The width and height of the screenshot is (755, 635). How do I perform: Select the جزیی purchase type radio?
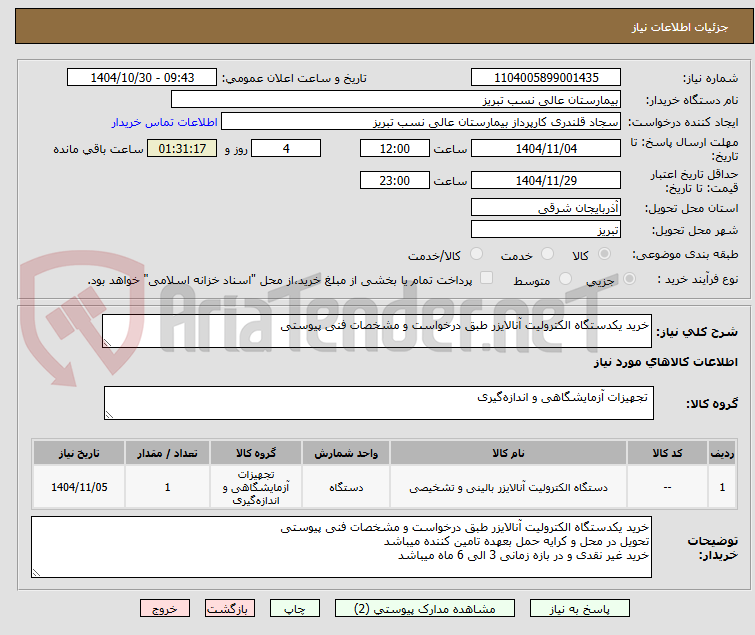(629, 279)
